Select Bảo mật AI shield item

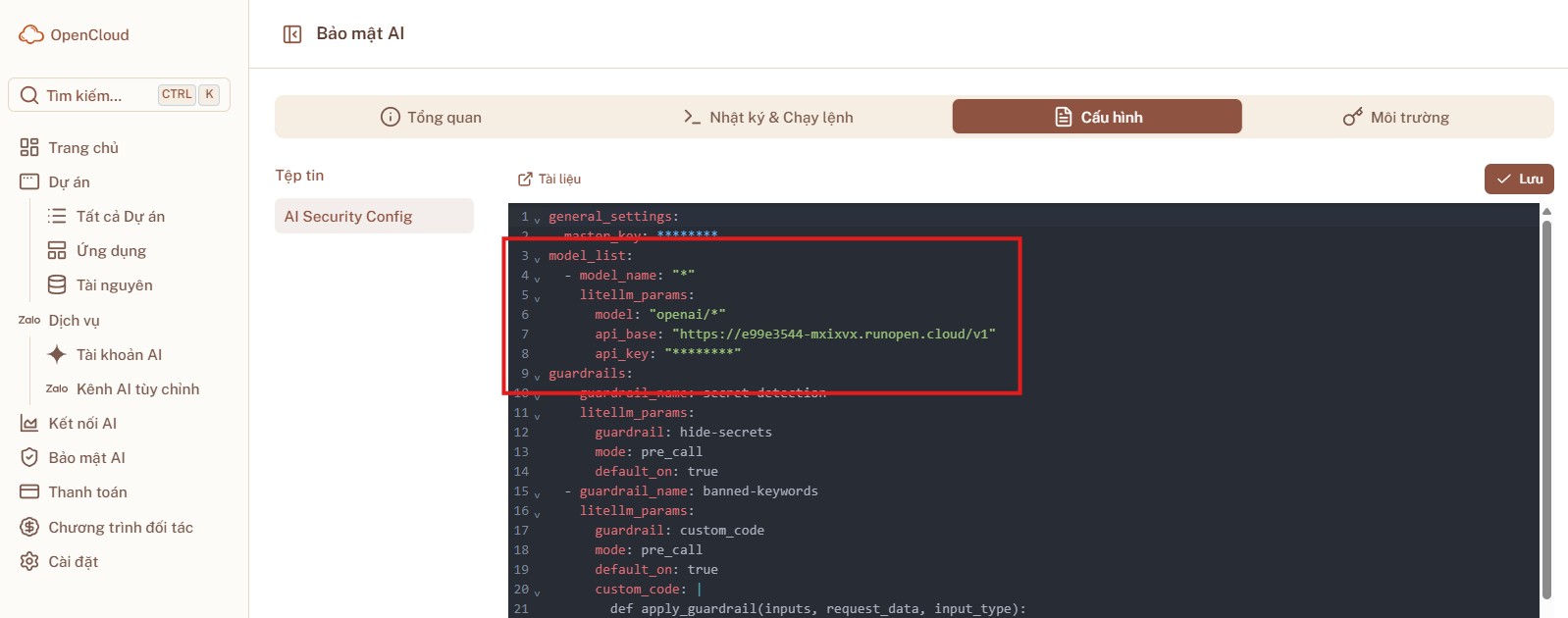pos(86,458)
